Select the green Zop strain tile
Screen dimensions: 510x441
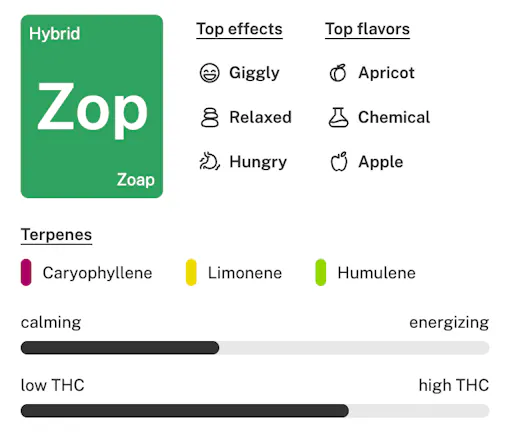pos(92,106)
